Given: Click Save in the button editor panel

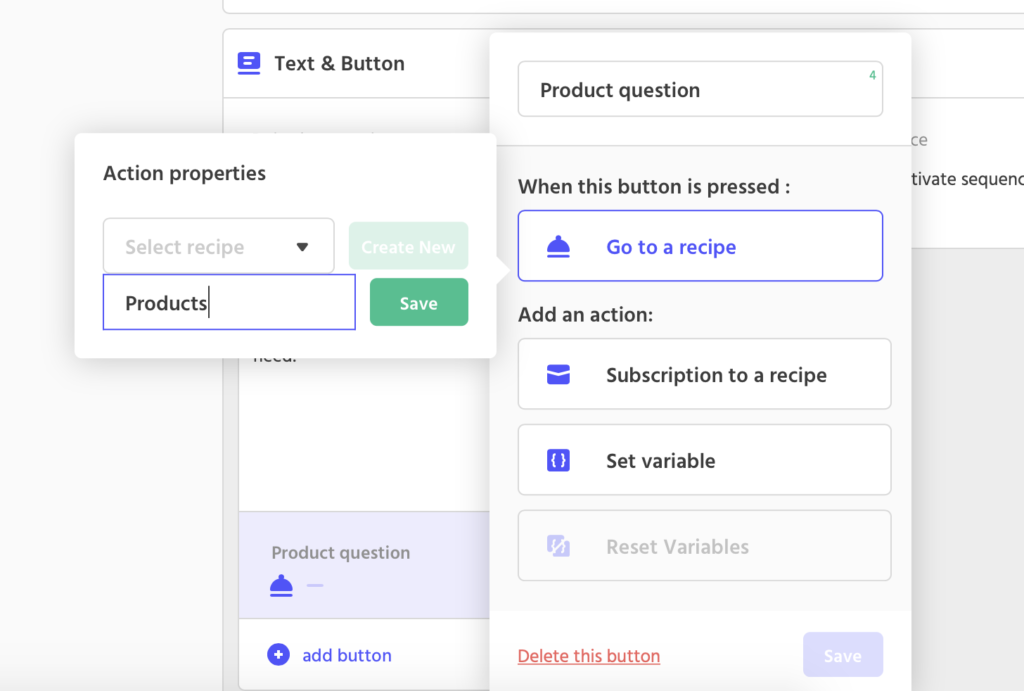Looking at the screenshot, I should tap(843, 655).
